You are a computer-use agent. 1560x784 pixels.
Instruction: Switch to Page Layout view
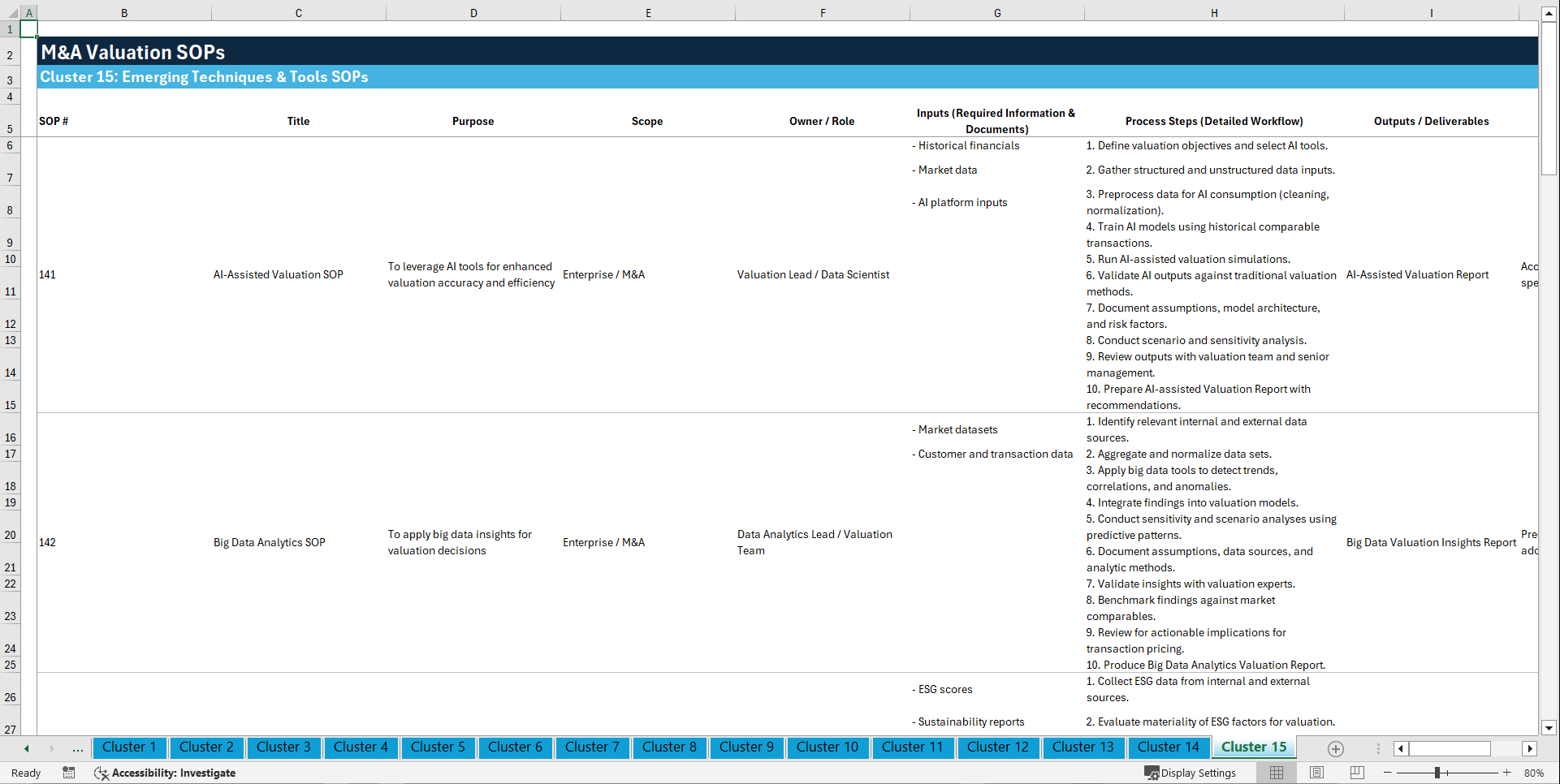click(x=1316, y=773)
